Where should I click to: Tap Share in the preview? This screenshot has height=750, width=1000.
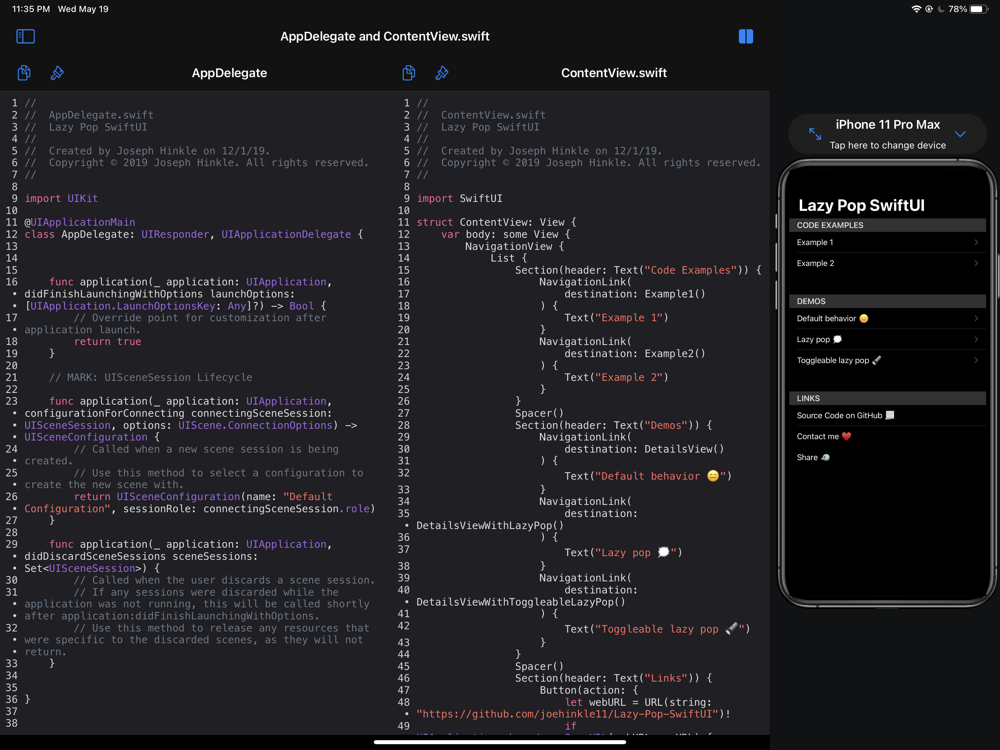[812, 457]
